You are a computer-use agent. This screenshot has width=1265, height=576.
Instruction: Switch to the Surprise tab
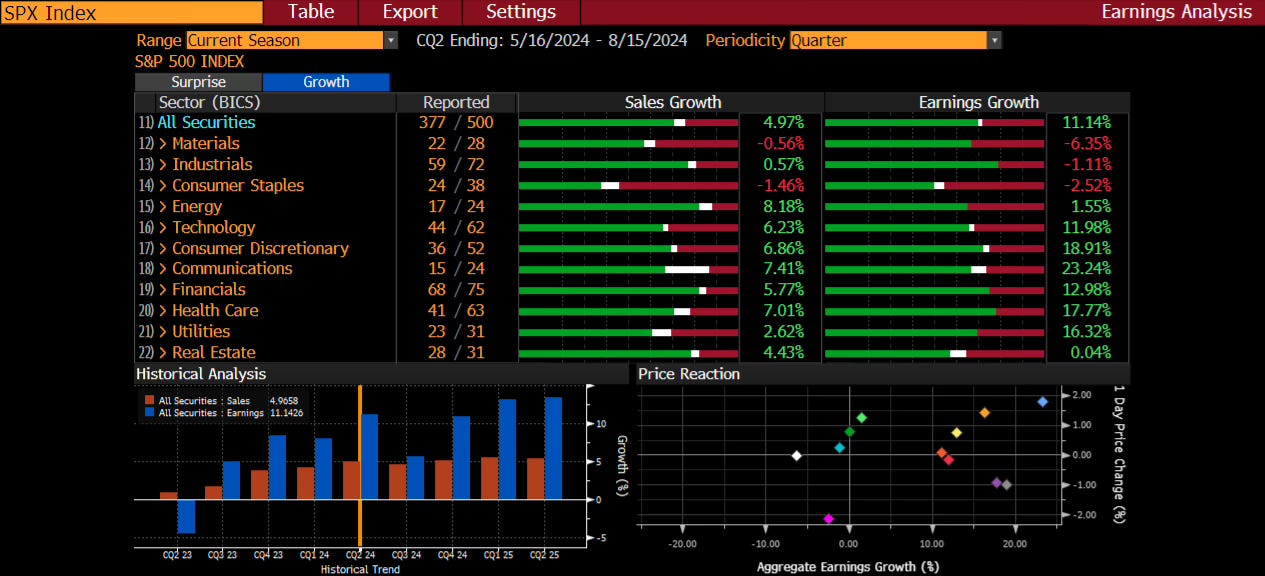pyautogui.click(x=198, y=82)
